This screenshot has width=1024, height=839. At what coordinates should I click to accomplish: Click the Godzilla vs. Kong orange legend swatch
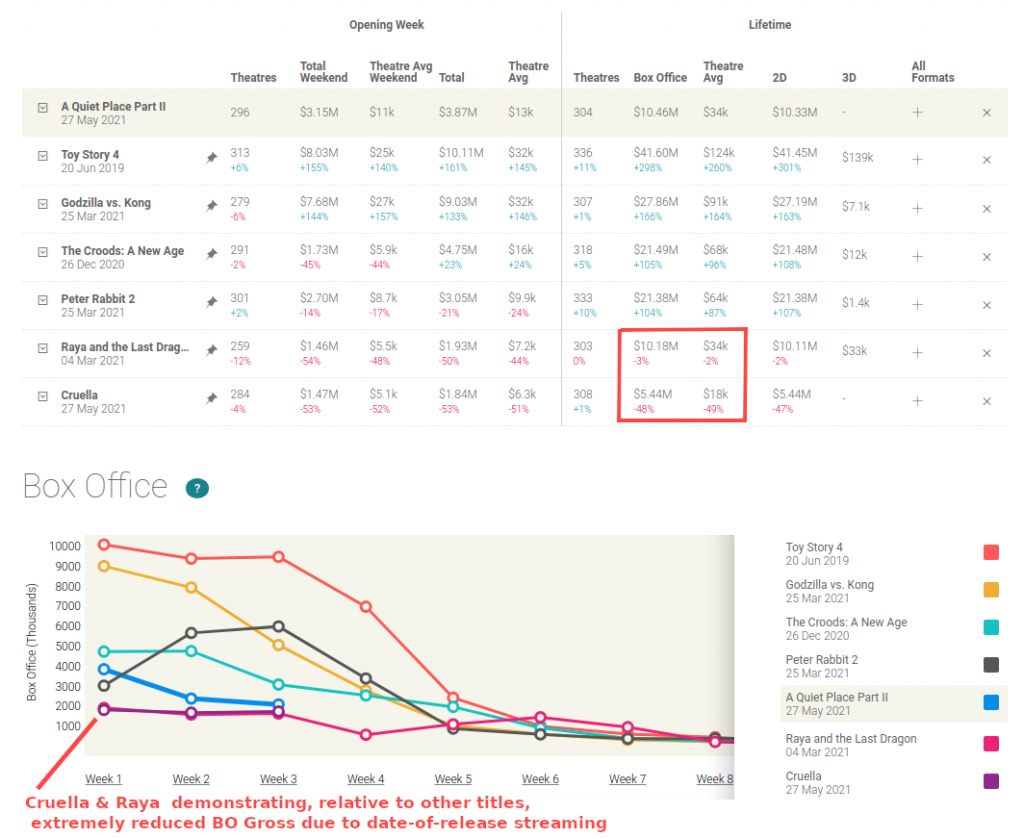pos(991,590)
